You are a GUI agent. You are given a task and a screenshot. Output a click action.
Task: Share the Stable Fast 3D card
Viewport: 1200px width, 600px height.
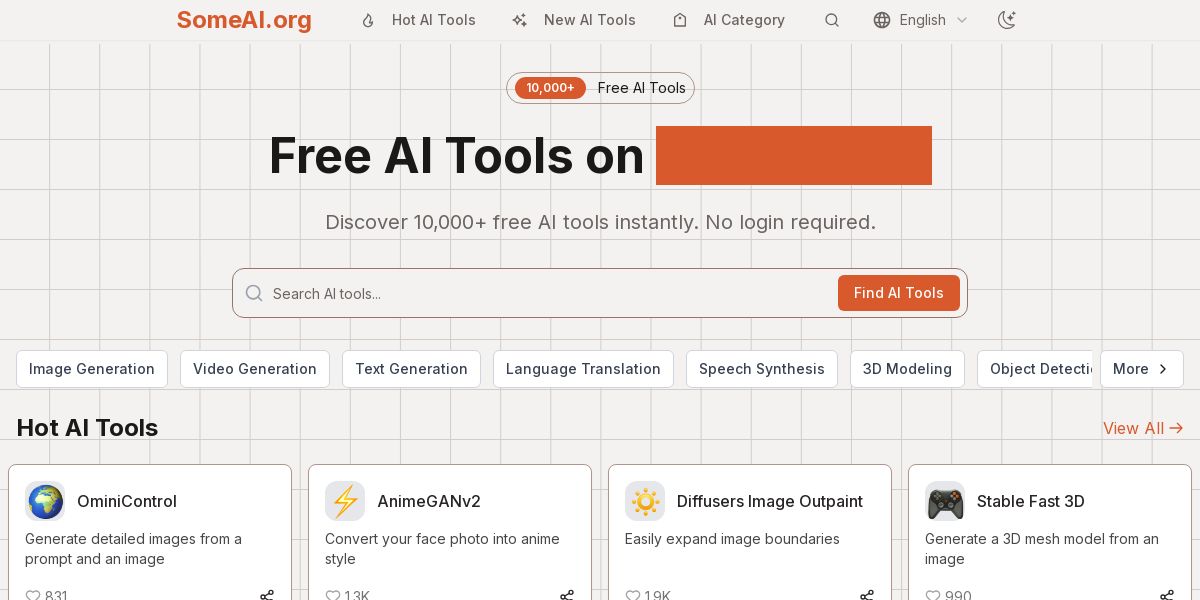(1167, 595)
